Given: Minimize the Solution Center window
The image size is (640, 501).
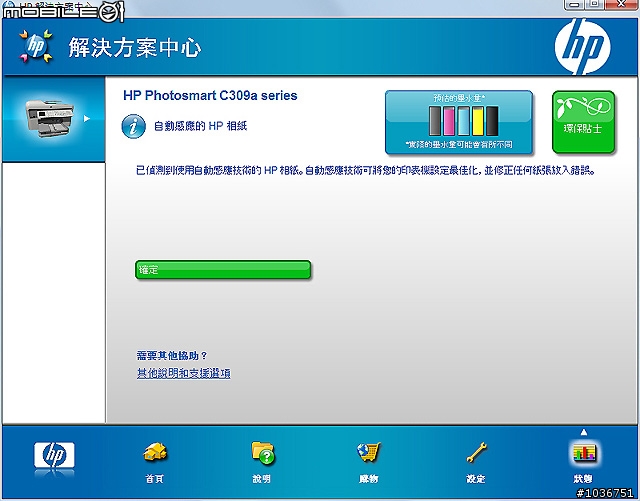Looking at the screenshot, I should [x=574, y=4].
